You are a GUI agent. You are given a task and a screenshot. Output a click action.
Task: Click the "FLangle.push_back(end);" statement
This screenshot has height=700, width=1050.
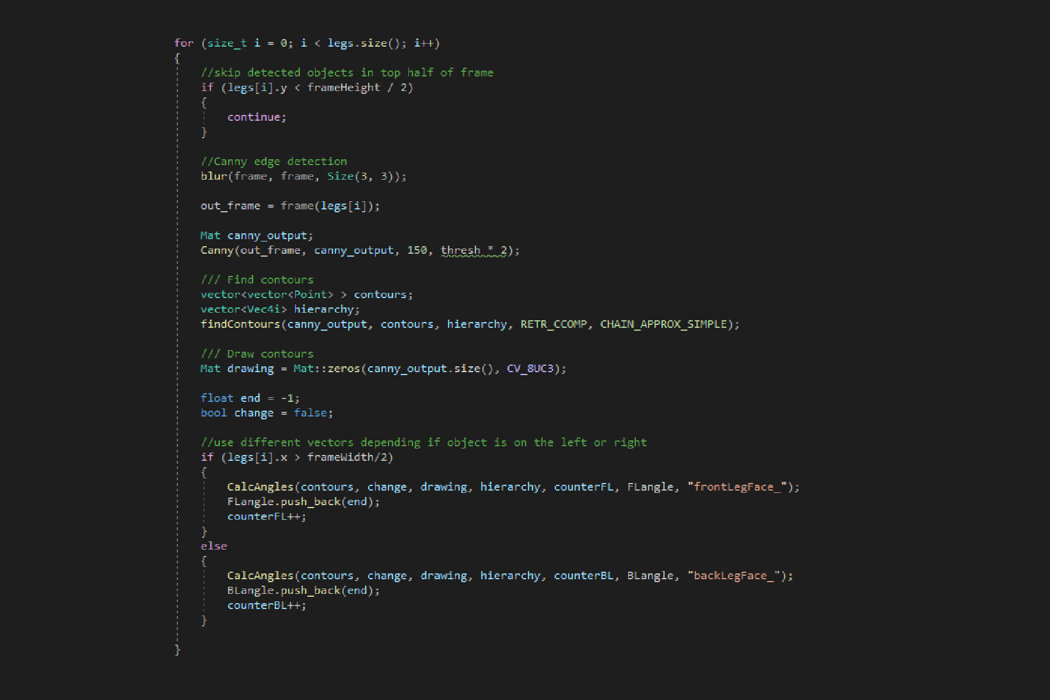303,502
